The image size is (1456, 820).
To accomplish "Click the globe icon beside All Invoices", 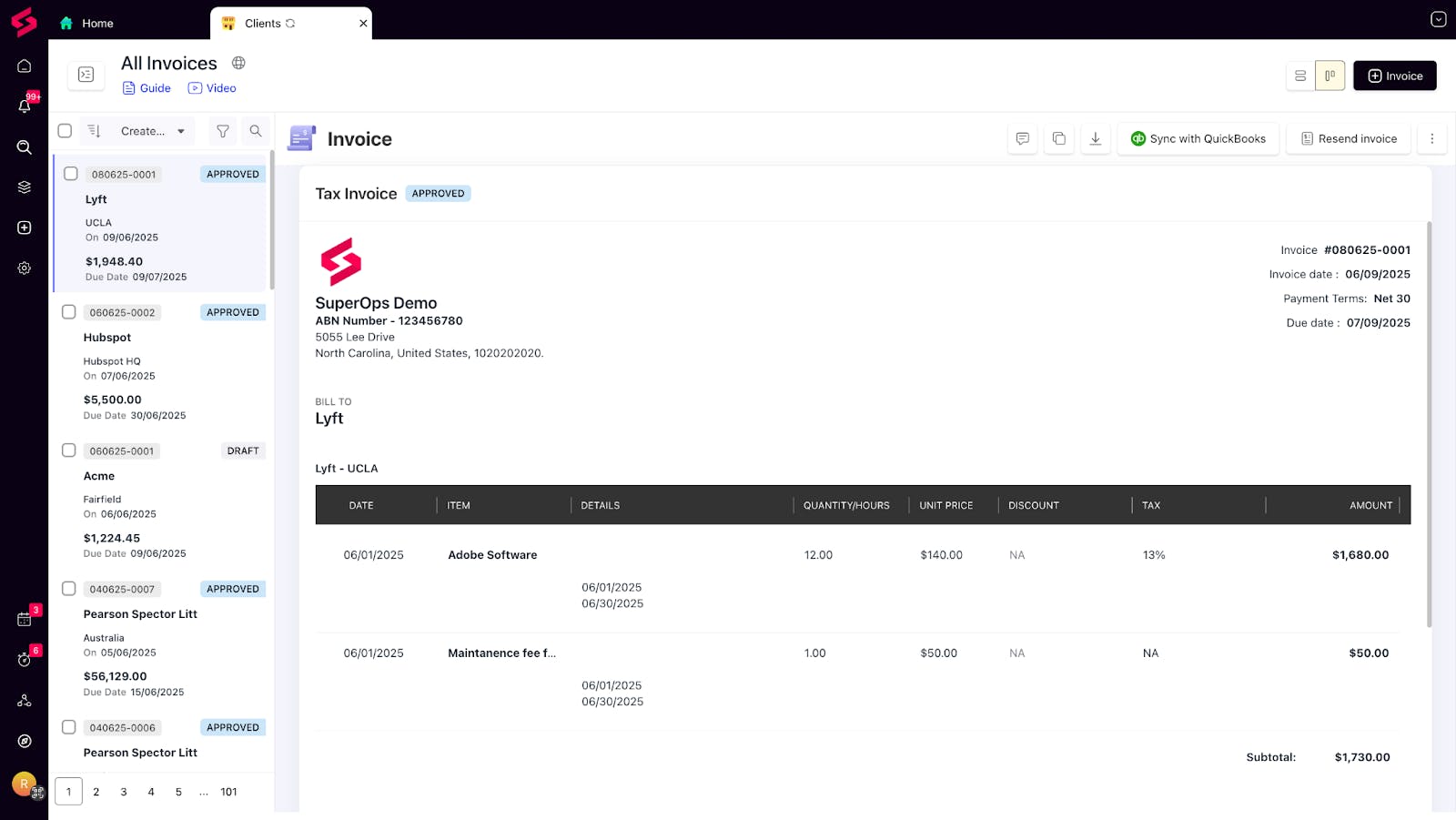I will tap(238, 63).
